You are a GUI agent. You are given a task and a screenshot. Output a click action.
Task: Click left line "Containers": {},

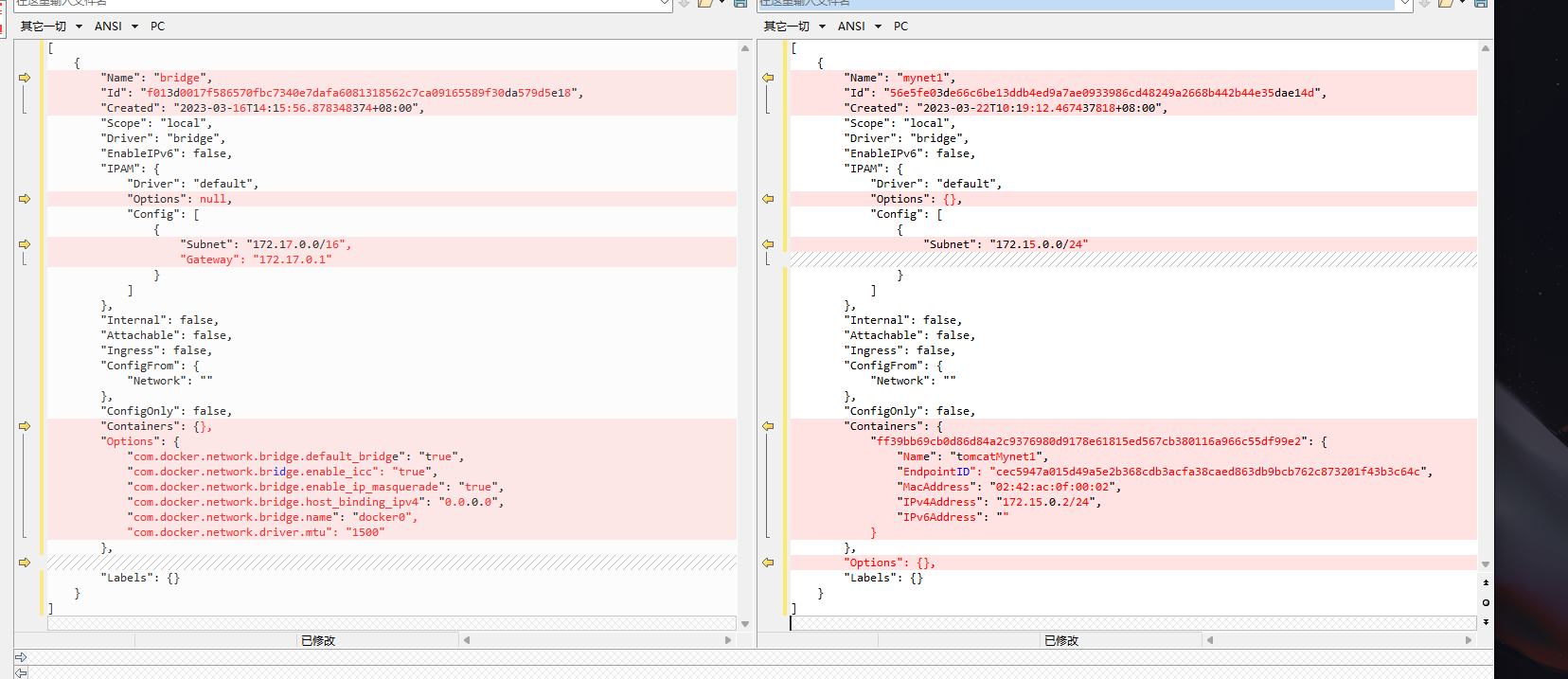(156, 426)
